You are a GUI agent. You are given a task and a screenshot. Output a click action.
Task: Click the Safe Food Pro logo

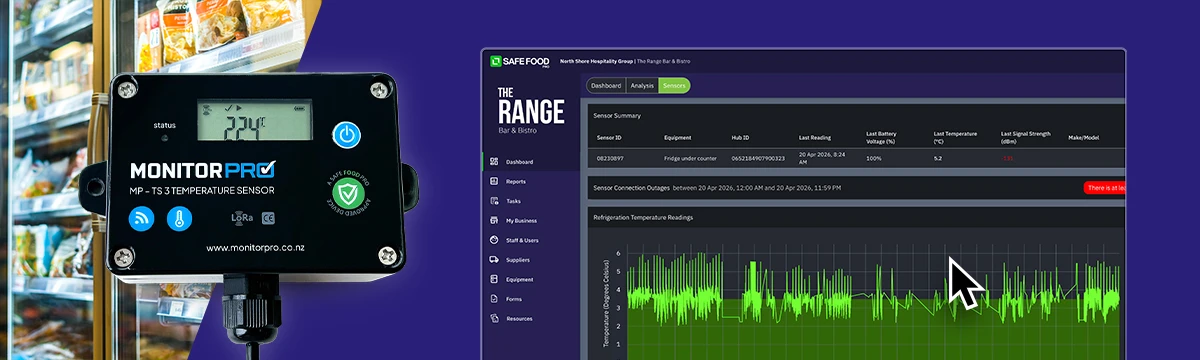pos(520,61)
